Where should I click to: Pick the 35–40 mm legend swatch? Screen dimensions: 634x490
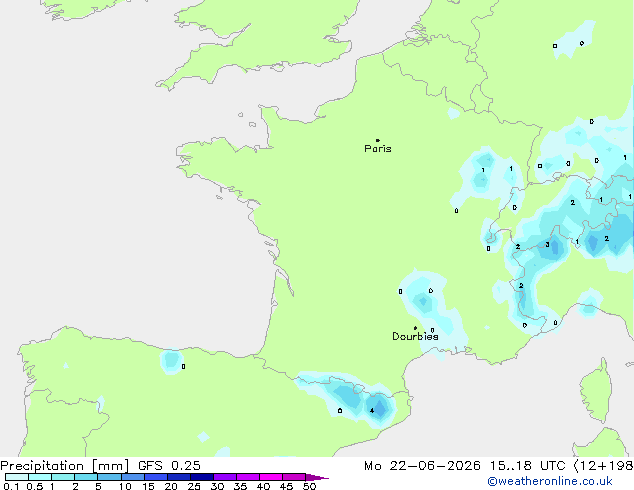click(247, 477)
